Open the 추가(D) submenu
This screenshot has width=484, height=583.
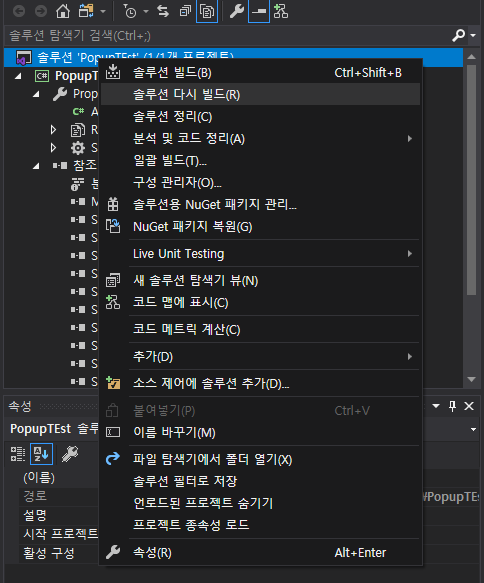(260, 357)
